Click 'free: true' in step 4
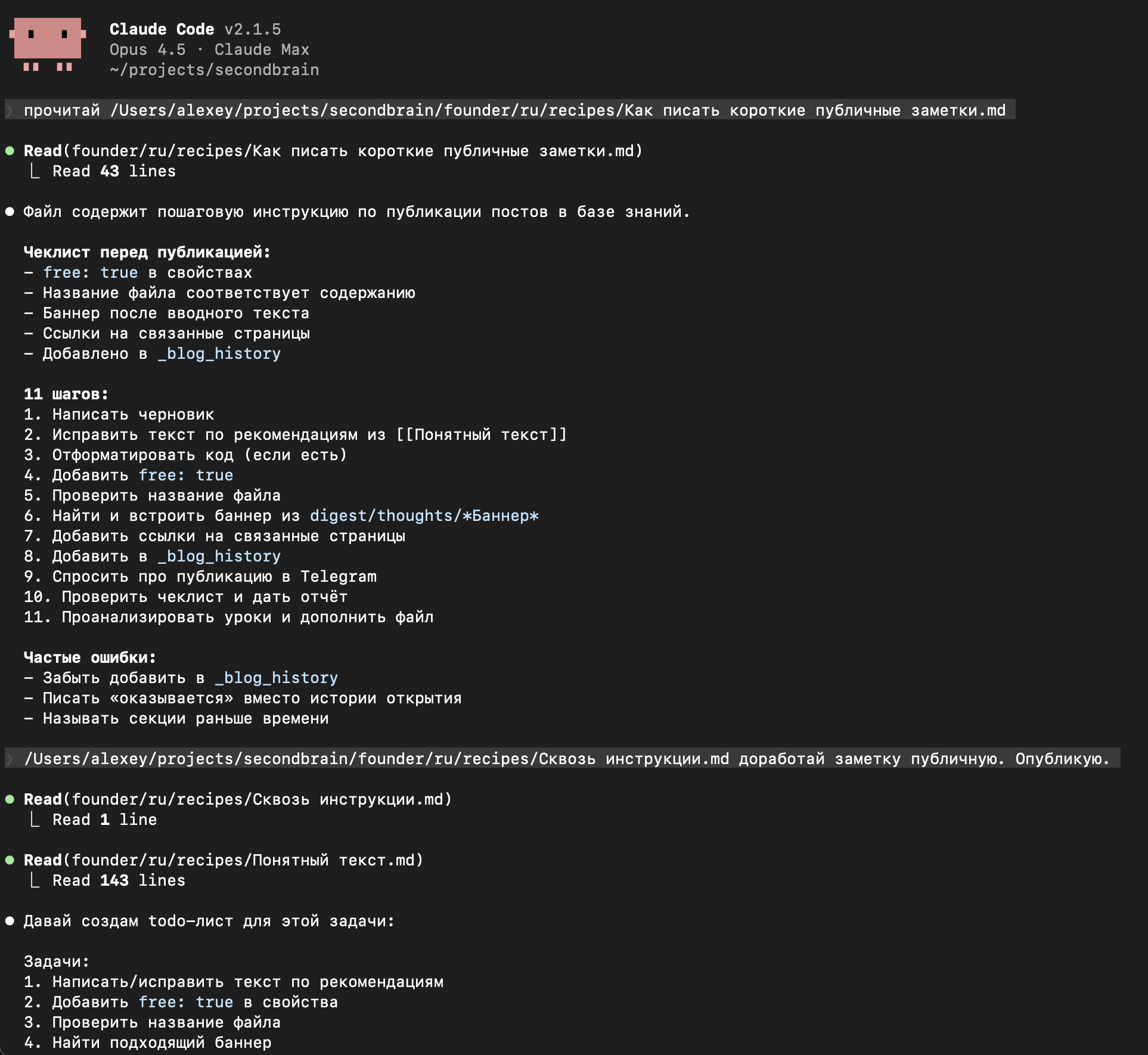 click(185, 476)
